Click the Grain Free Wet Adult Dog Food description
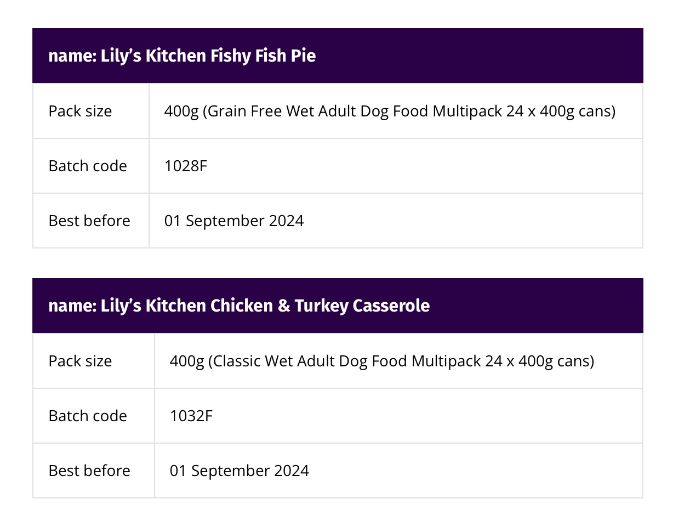Viewport: 695px width, 526px height. tap(389, 111)
